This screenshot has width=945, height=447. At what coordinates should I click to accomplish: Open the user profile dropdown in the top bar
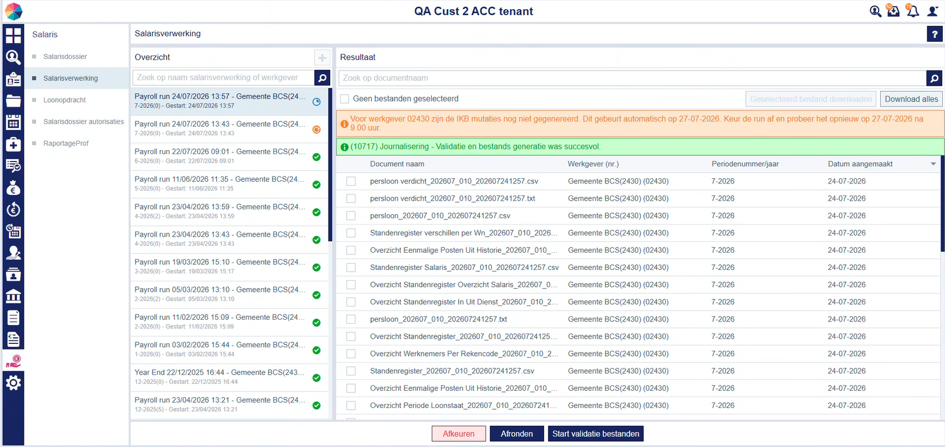click(x=932, y=11)
